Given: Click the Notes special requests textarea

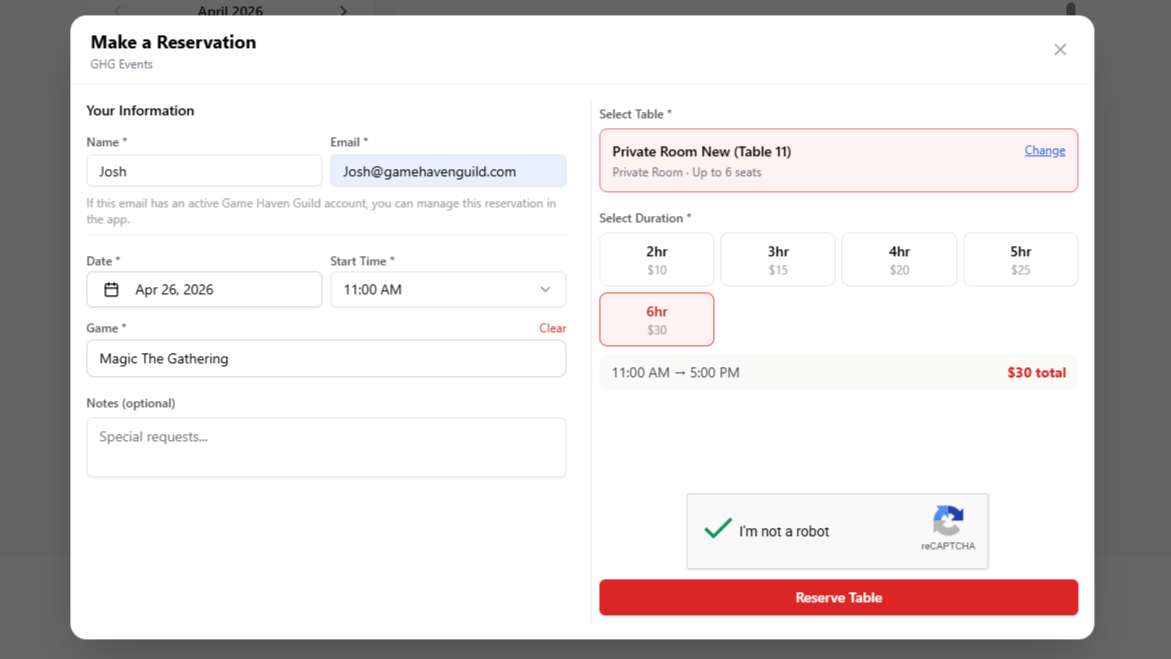Looking at the screenshot, I should click(x=326, y=448).
